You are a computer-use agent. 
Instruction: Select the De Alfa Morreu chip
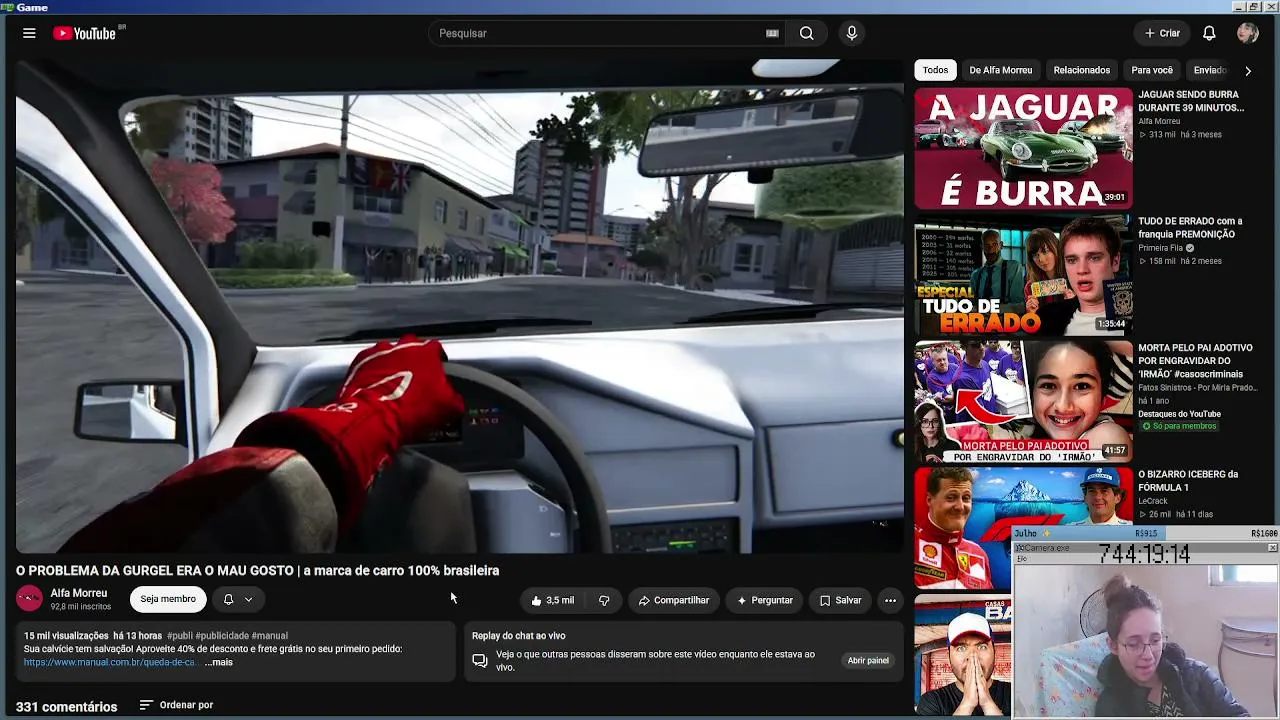[1000, 70]
